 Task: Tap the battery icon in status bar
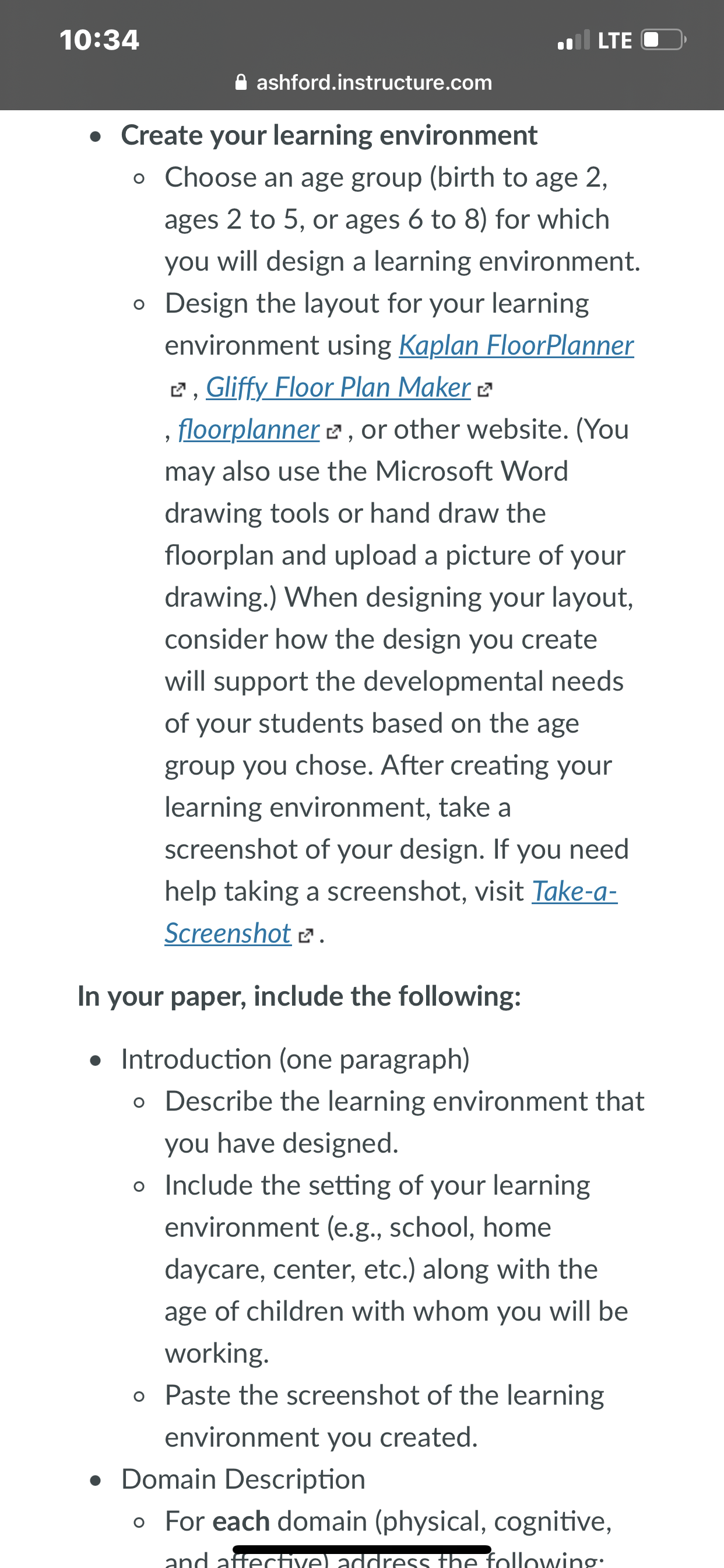coord(664,40)
